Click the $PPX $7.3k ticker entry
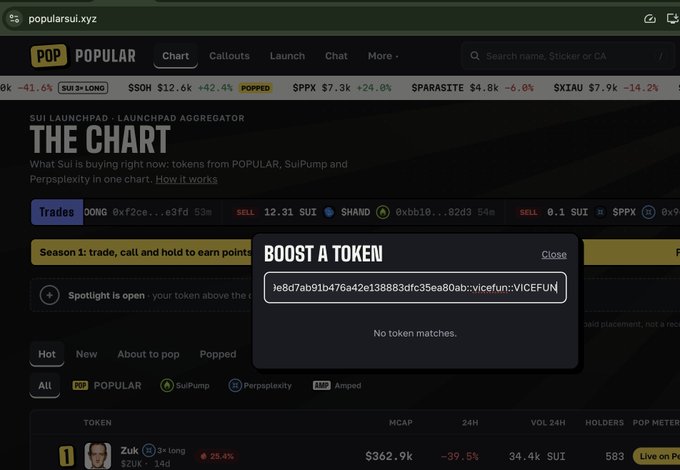The height and width of the screenshot is (470, 680). (342, 88)
